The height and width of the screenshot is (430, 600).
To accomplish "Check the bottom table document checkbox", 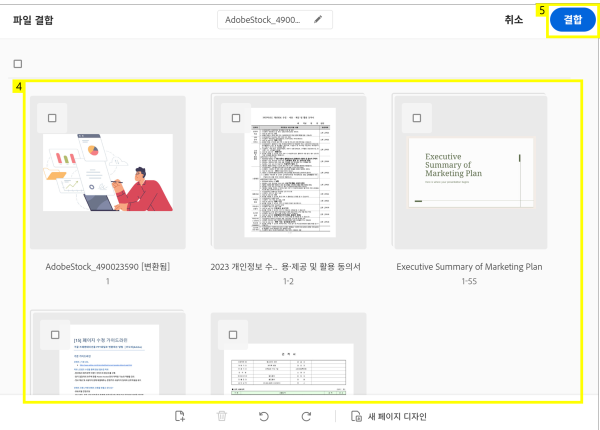I will [x=233, y=335].
